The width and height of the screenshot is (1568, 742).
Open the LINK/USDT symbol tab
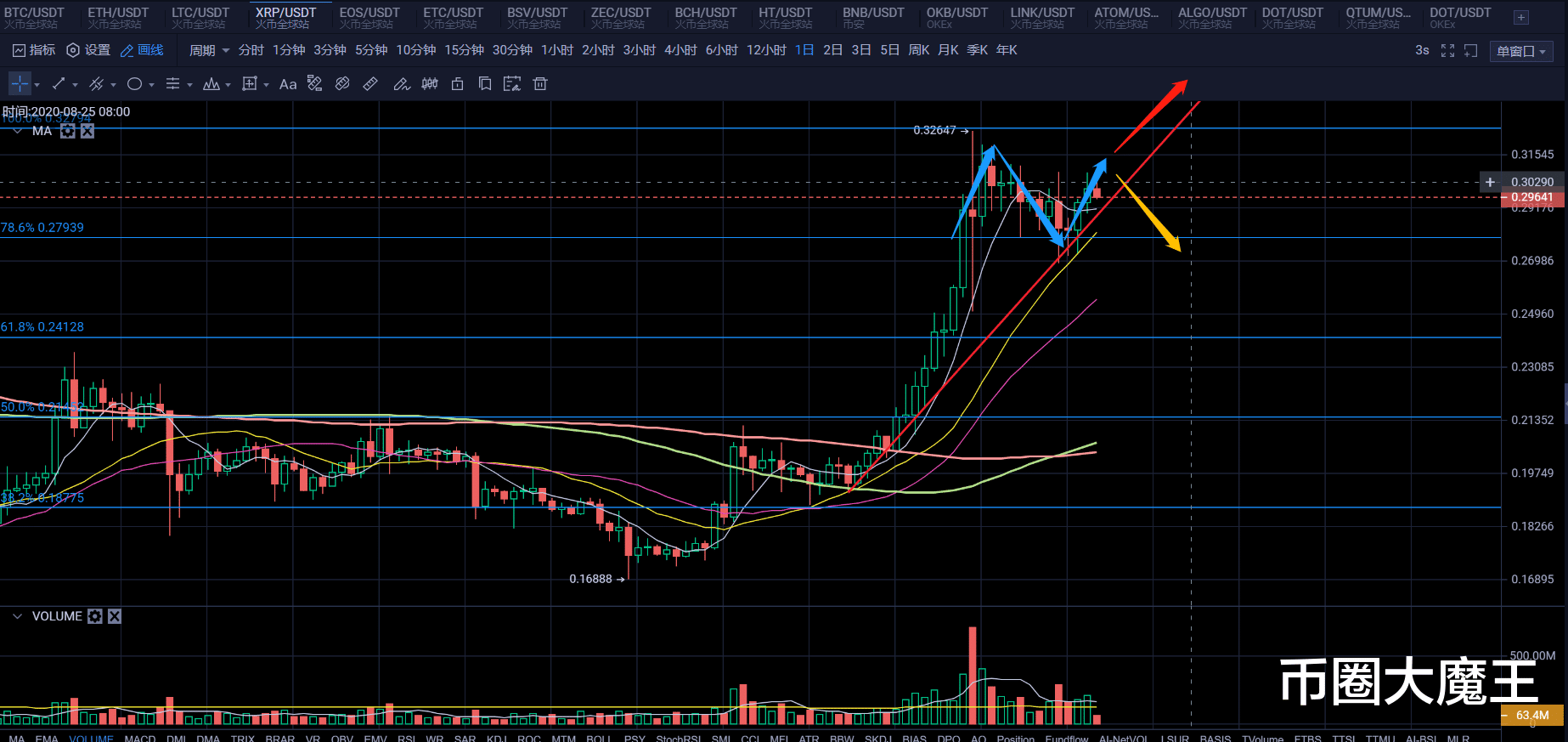[1042, 17]
